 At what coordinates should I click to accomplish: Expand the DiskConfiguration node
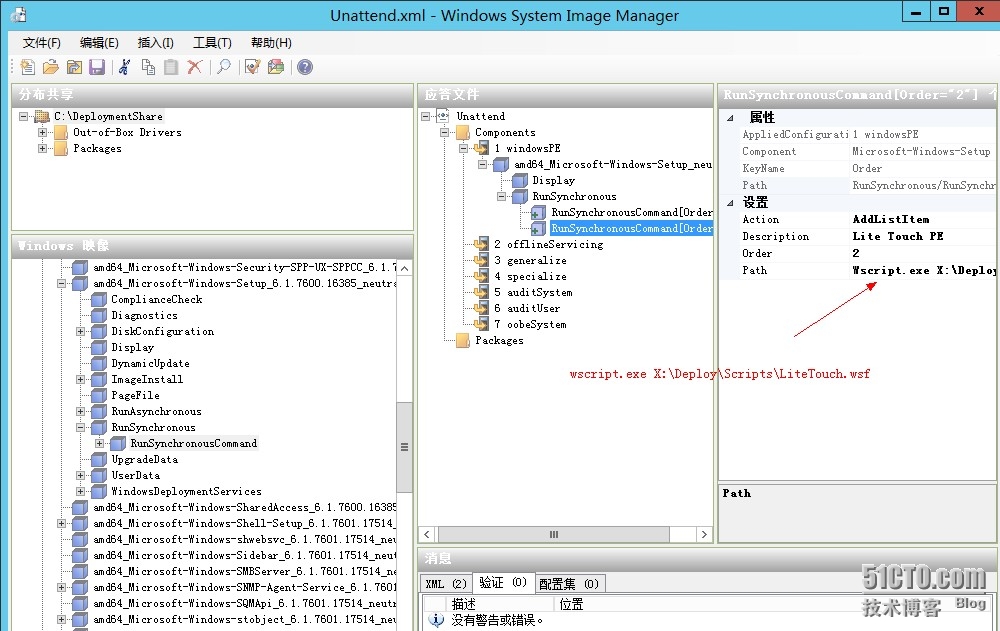[x=80, y=331]
